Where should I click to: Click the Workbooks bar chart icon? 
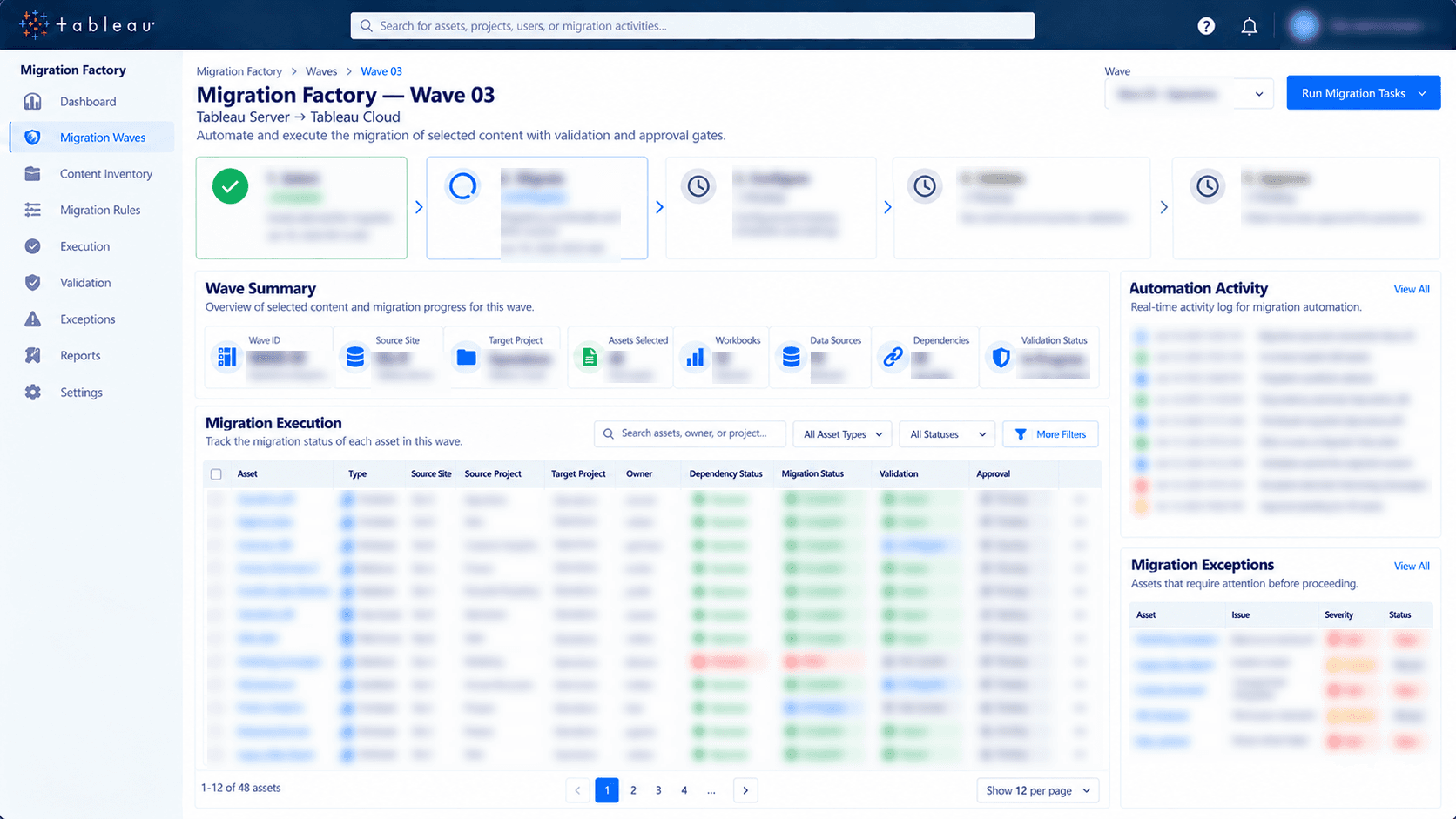[695, 357]
